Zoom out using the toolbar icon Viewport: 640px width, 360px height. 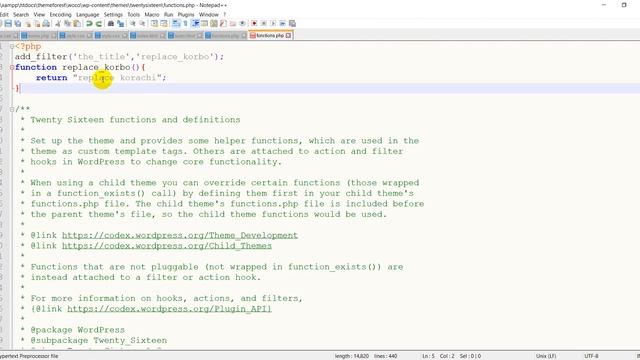coord(142,24)
